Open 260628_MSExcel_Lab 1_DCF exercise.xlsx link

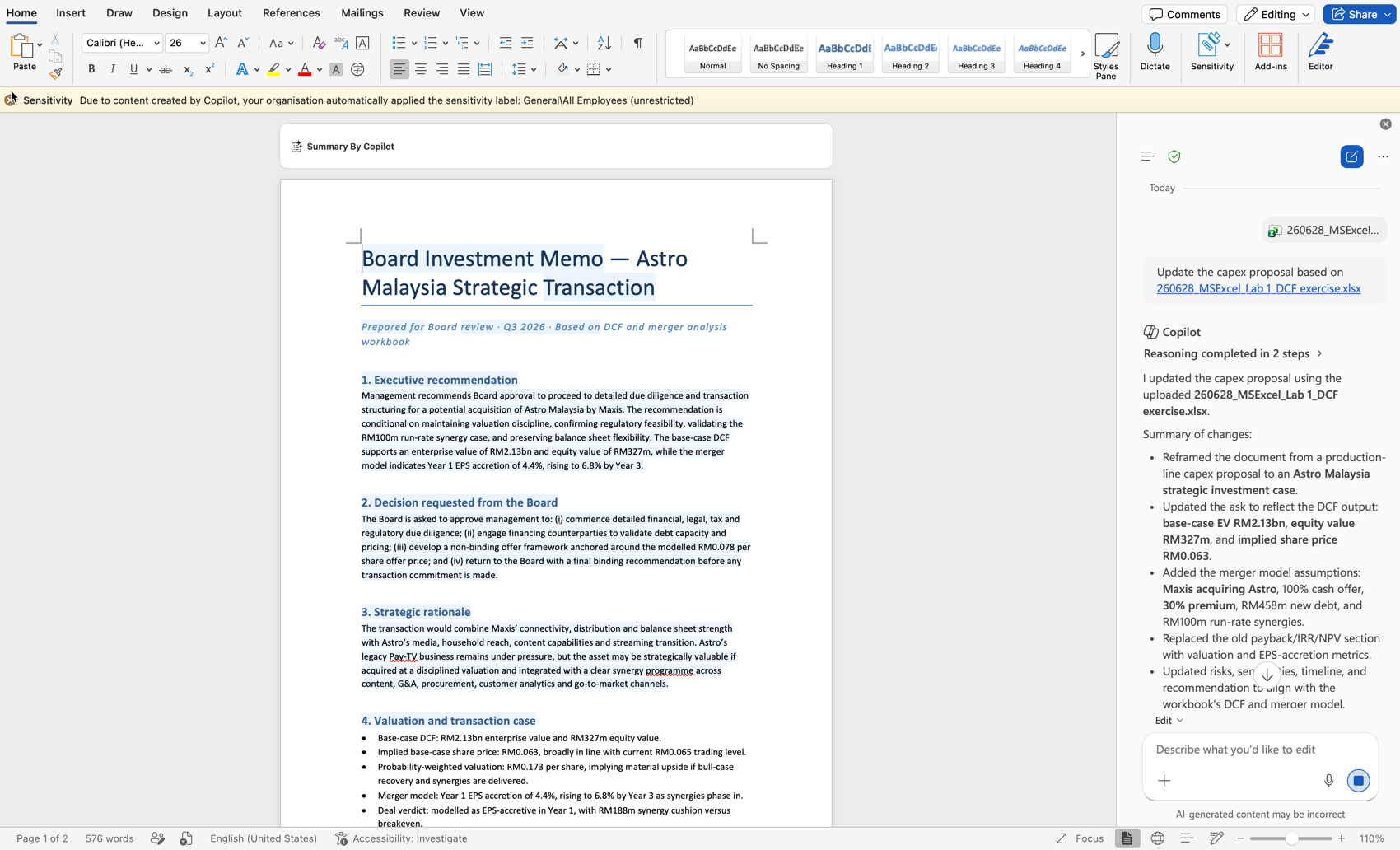pyautogui.click(x=1258, y=288)
